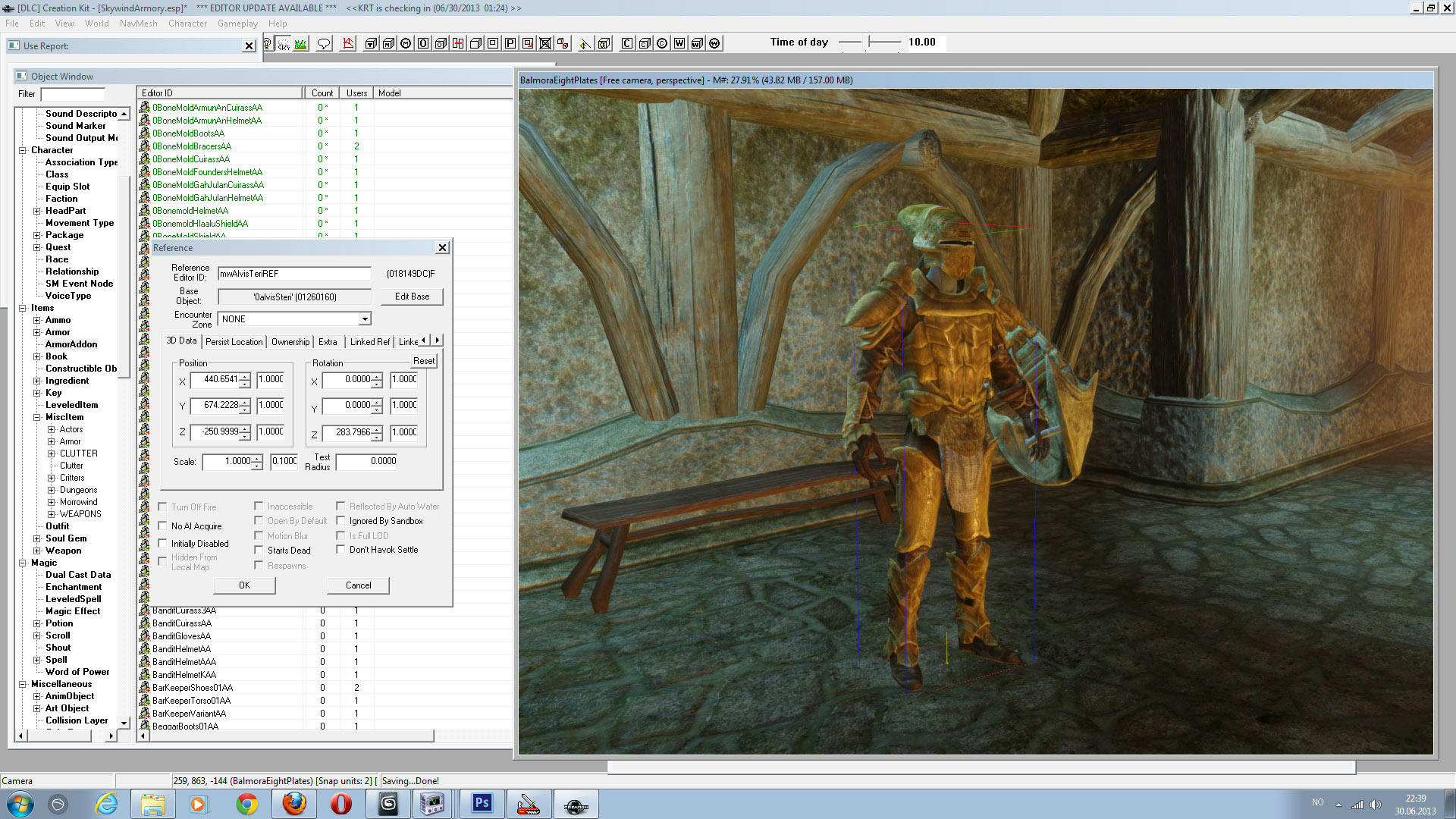The width and height of the screenshot is (1456, 819).
Task: Tick the Don't Havok Settle checkbox
Action: pos(340,549)
